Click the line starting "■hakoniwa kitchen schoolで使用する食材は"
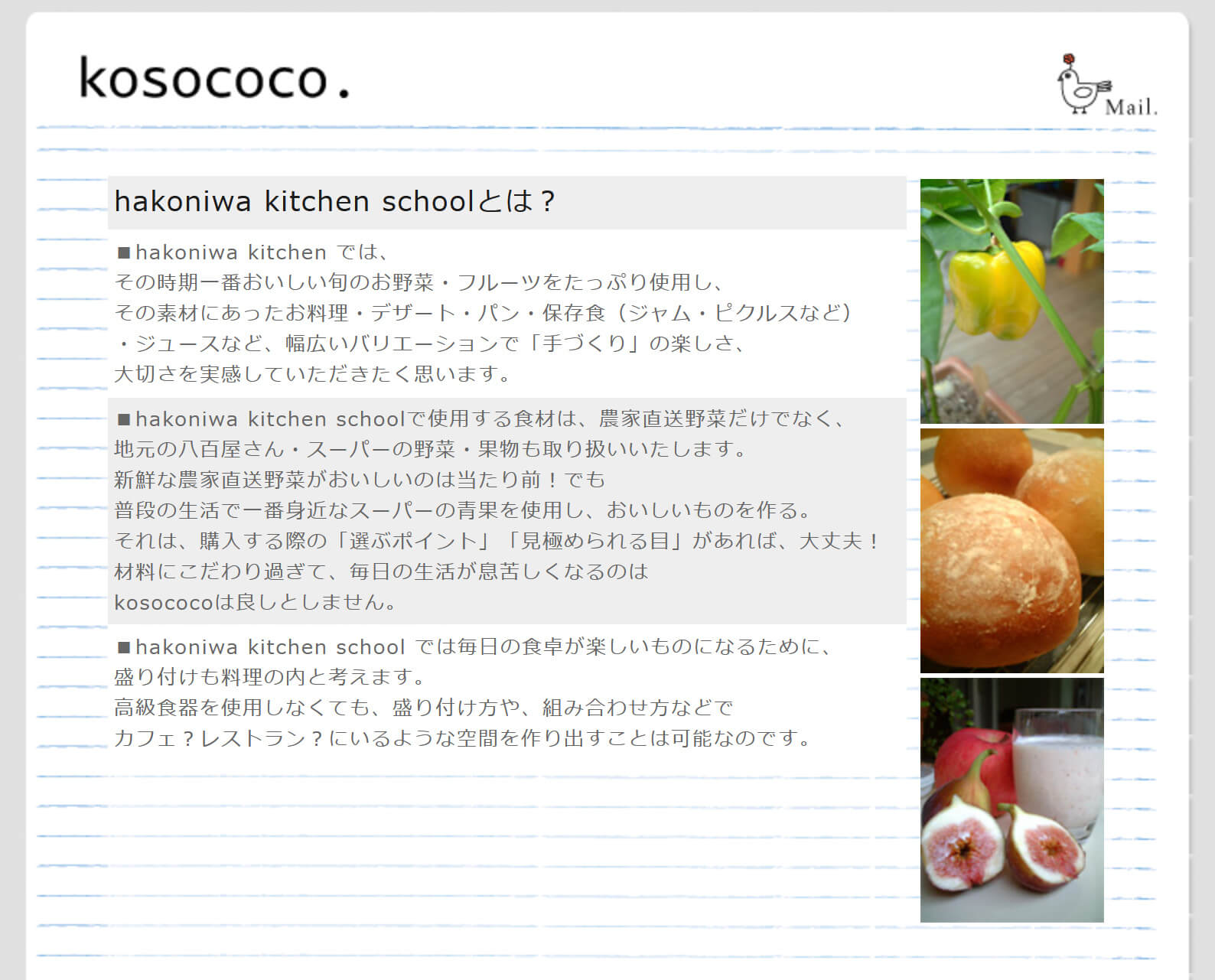Viewport: 1215px width, 980px height. (x=480, y=418)
